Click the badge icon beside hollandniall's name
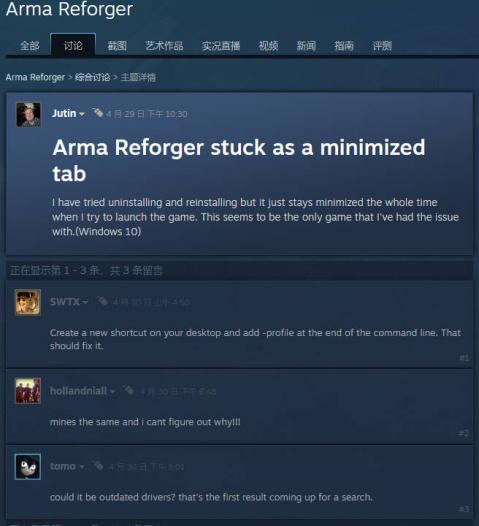This screenshot has height=526, width=479. coord(129,390)
